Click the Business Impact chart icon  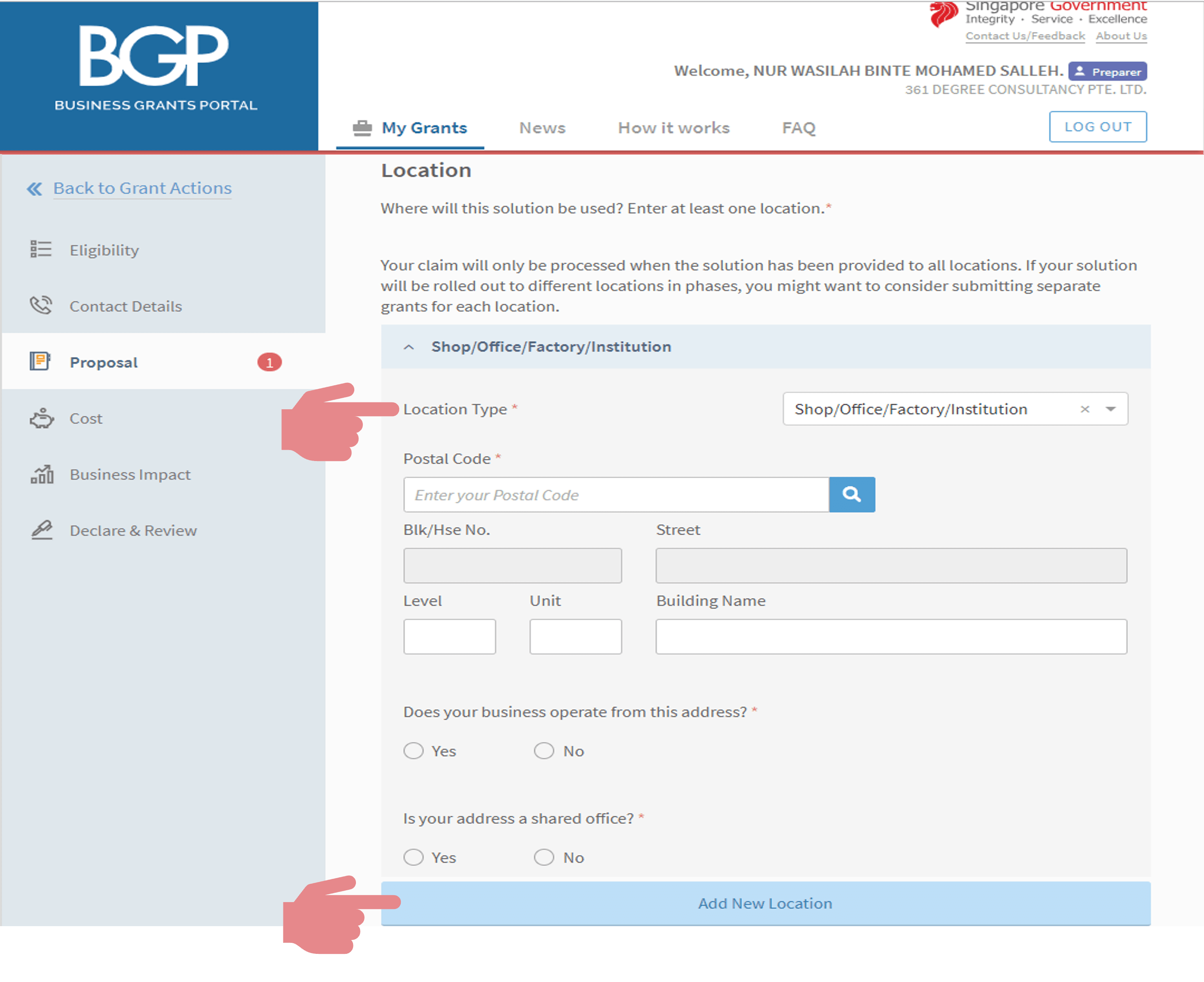click(42, 474)
